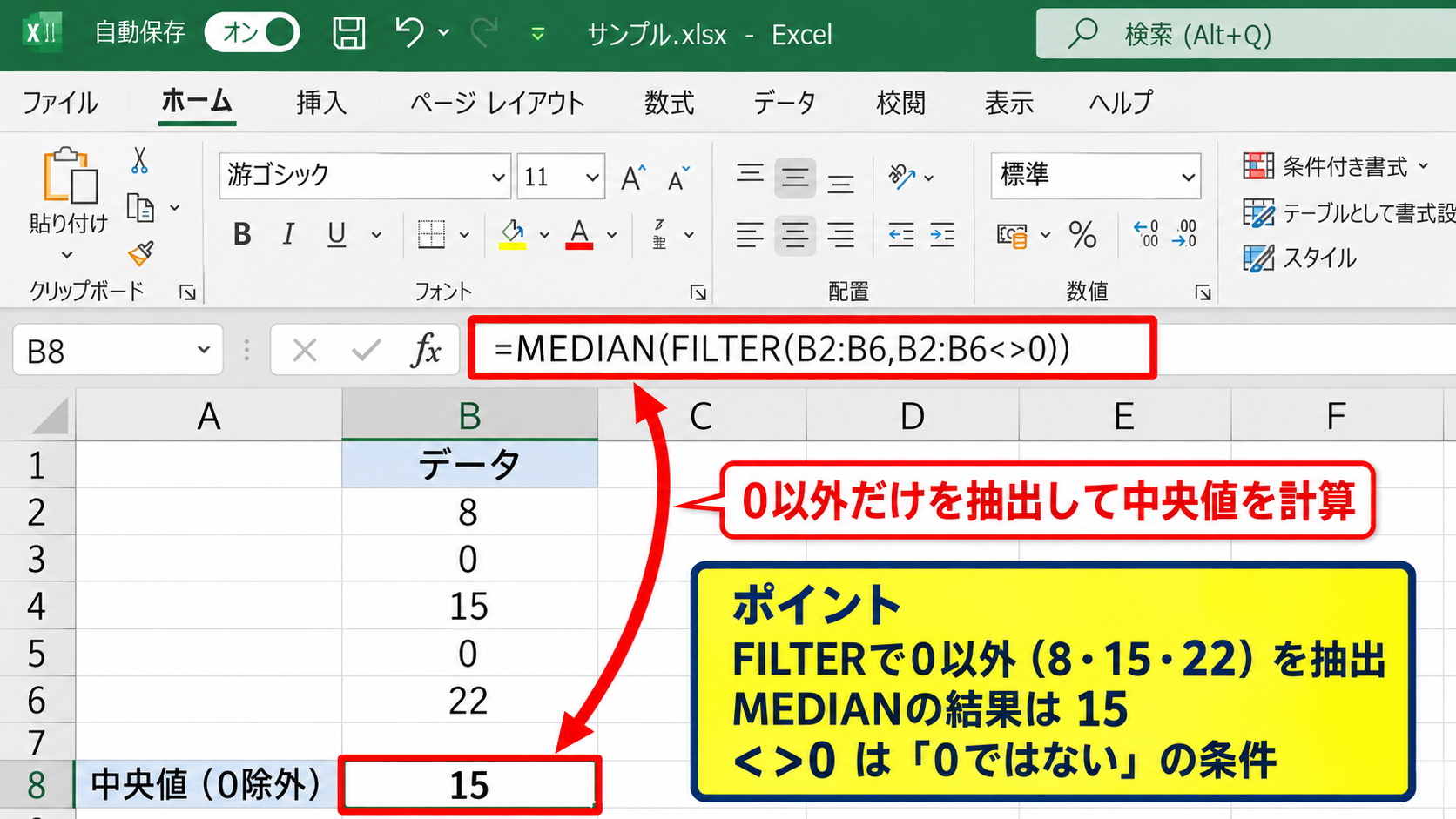Apply Percent style with % icon
This screenshot has height=819, width=1456.
1082,235
